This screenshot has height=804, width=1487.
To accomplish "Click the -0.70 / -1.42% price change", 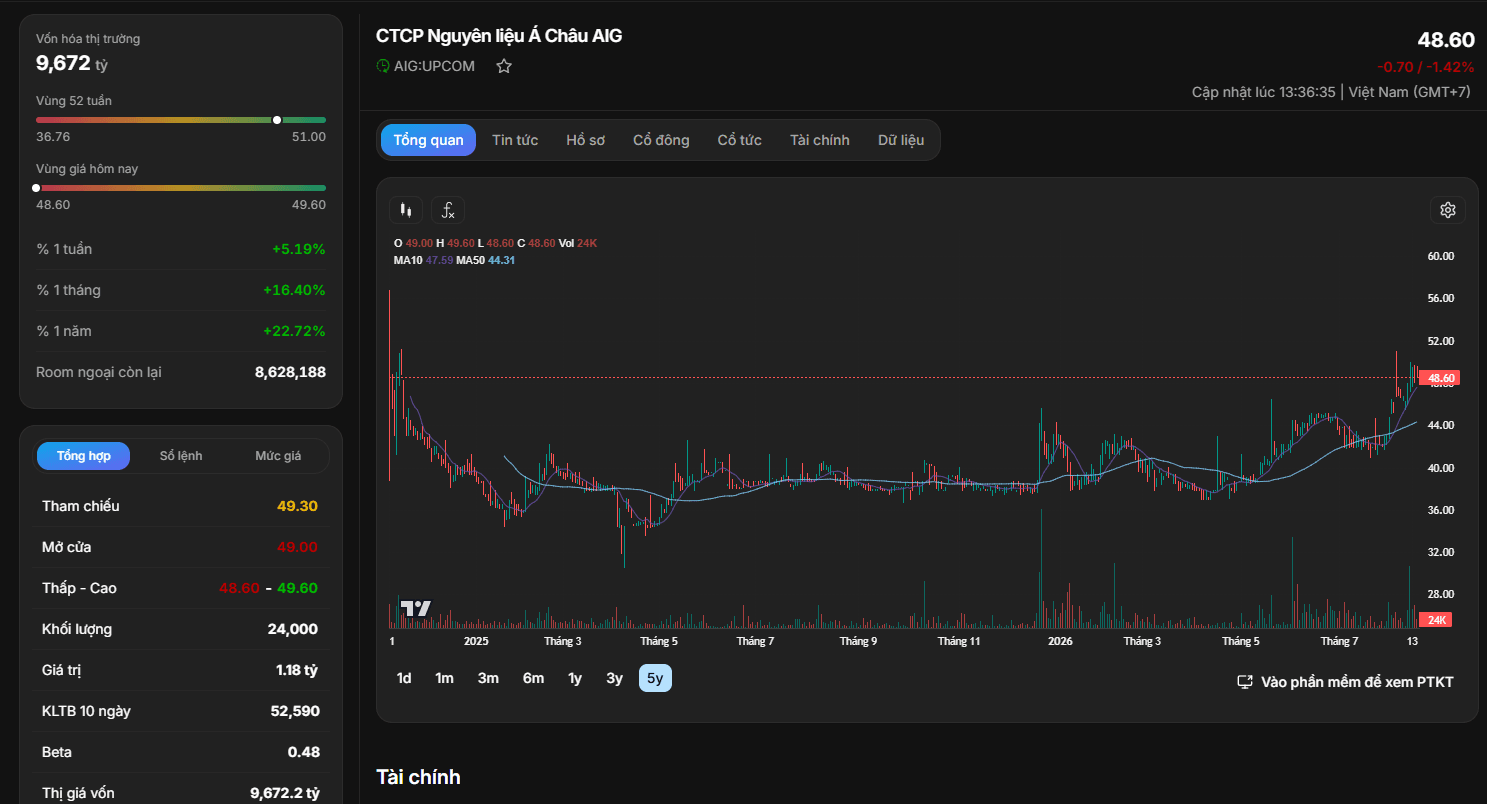I will click(1425, 67).
